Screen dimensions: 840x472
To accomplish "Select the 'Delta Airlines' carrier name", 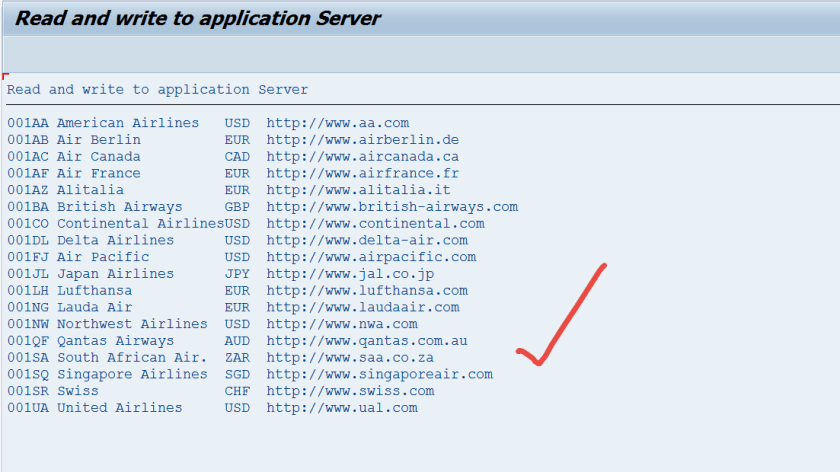I will click(115, 240).
